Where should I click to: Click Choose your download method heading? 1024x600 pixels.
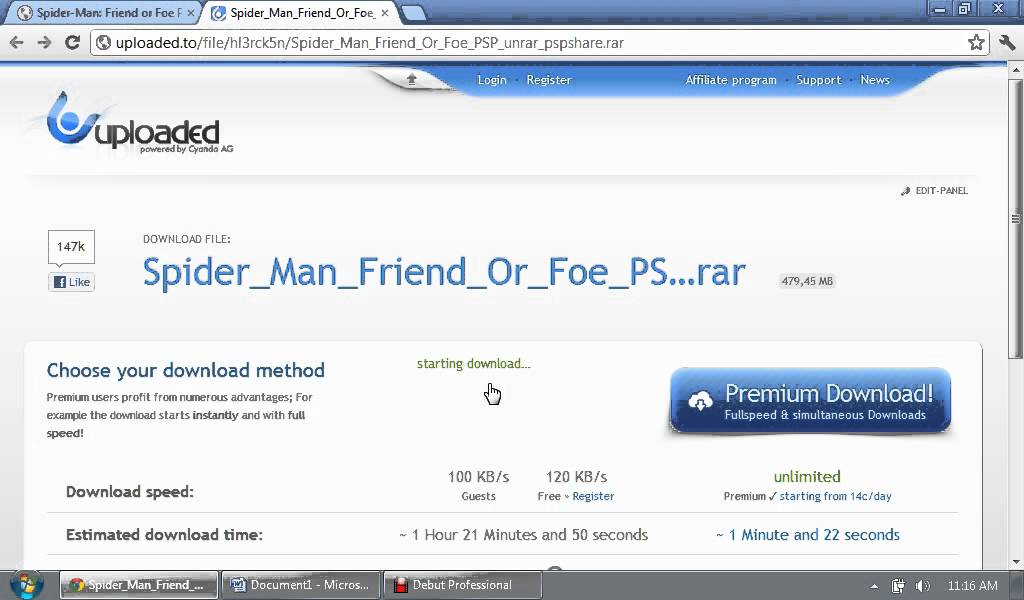(185, 370)
